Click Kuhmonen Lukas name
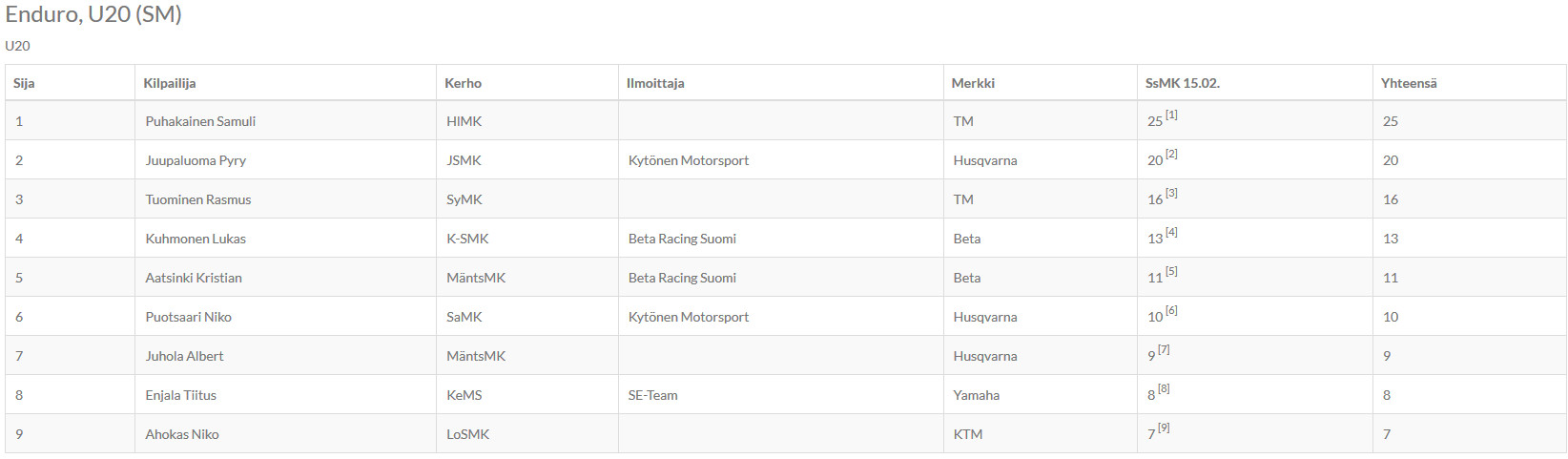This screenshot has height=459, width=1568. 196,239
